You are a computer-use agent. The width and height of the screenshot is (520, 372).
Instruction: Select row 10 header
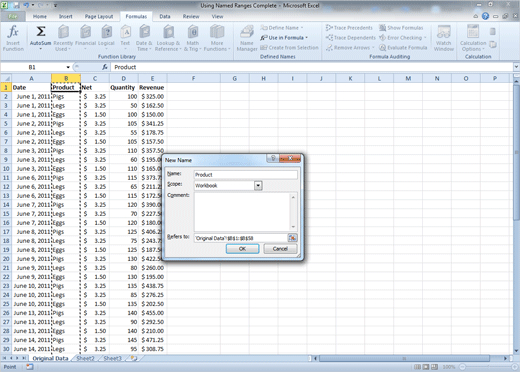6,169
